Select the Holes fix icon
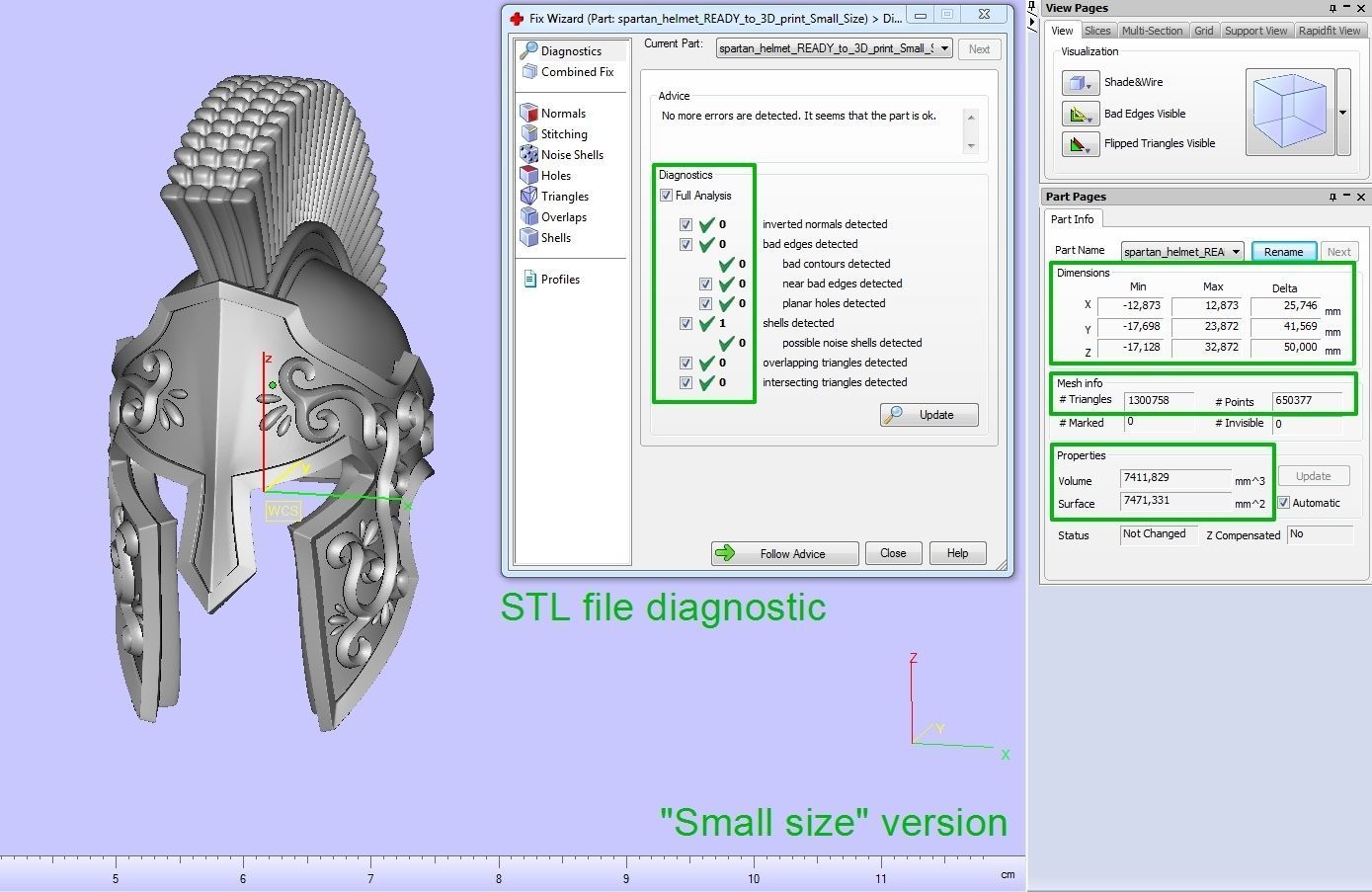 point(529,175)
